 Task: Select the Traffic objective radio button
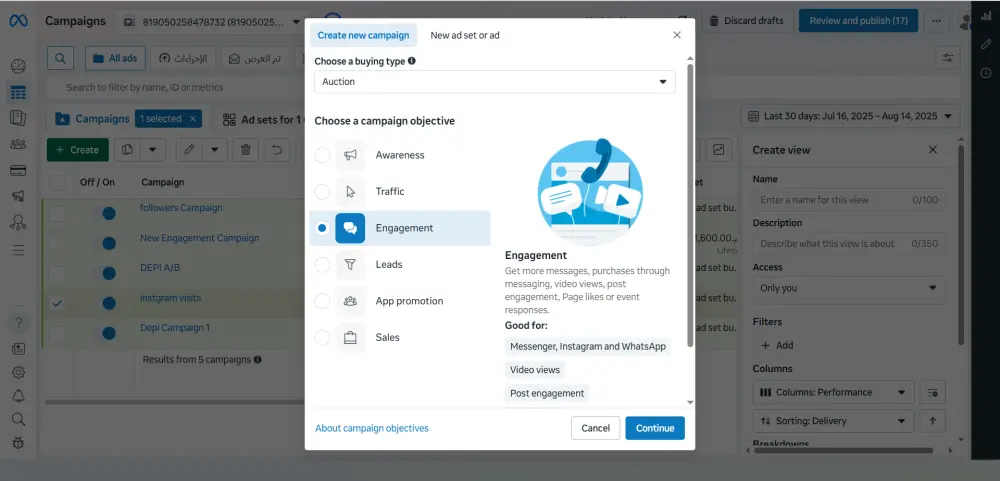(323, 191)
